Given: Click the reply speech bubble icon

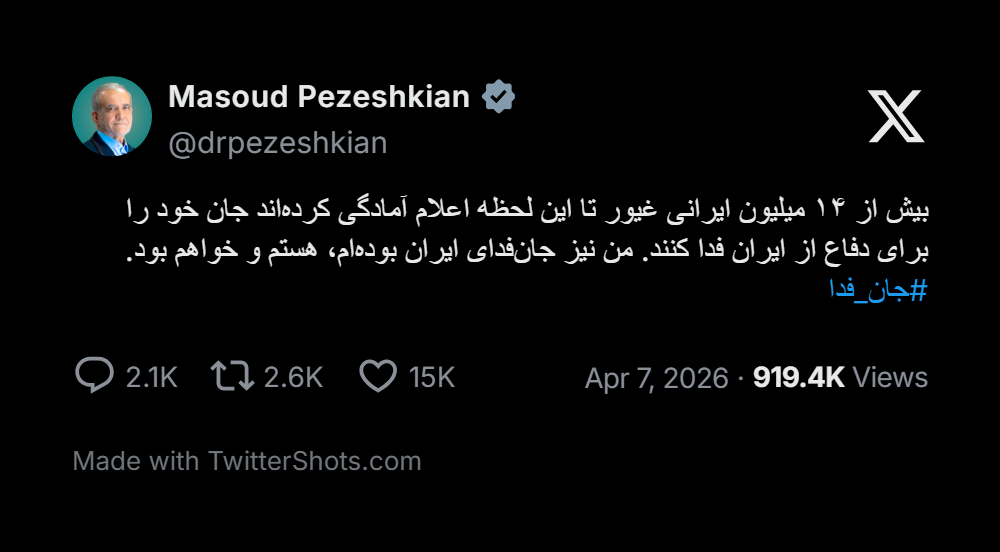Looking at the screenshot, I should (x=94, y=376).
